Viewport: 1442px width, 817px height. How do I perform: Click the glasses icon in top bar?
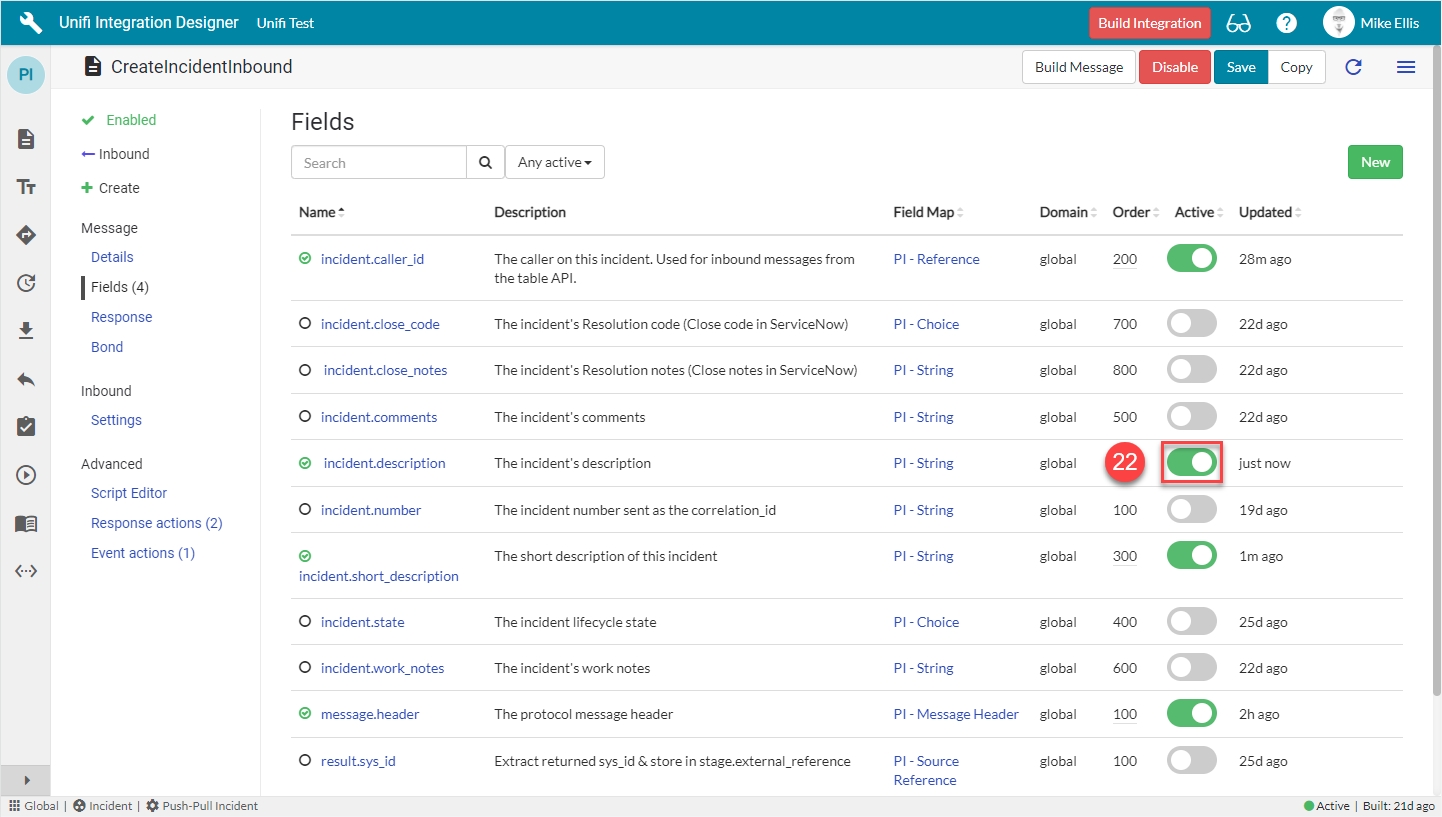1238,23
